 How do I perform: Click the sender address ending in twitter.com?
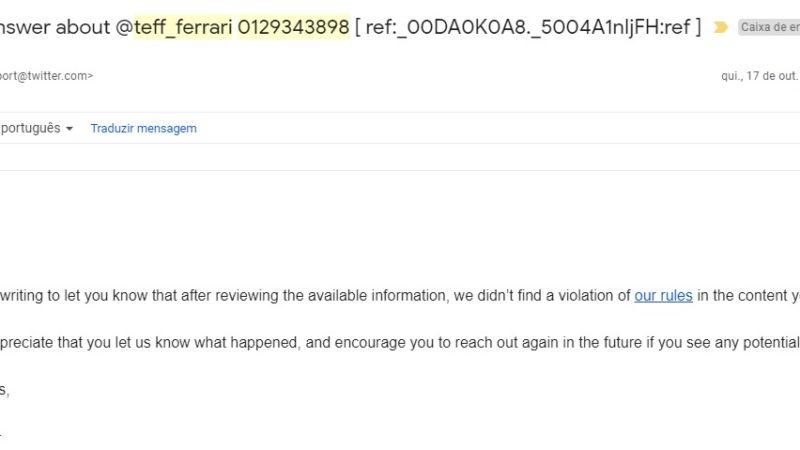pos(46,75)
